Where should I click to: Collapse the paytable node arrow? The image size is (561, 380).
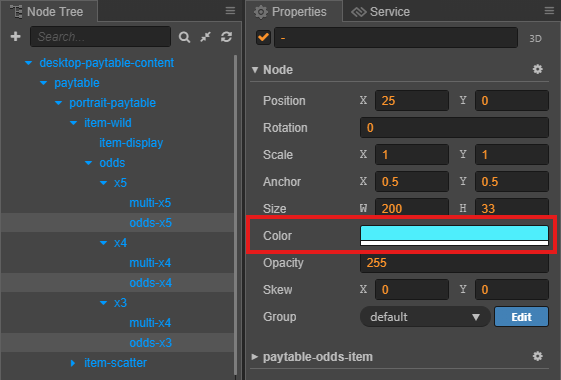pos(43,83)
